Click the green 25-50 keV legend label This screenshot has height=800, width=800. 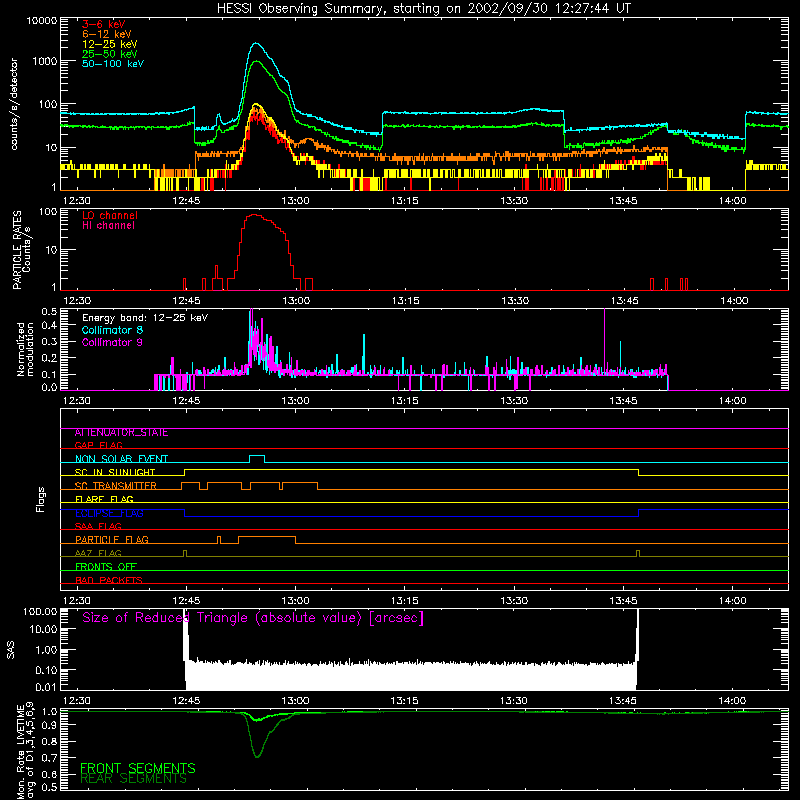(110, 54)
